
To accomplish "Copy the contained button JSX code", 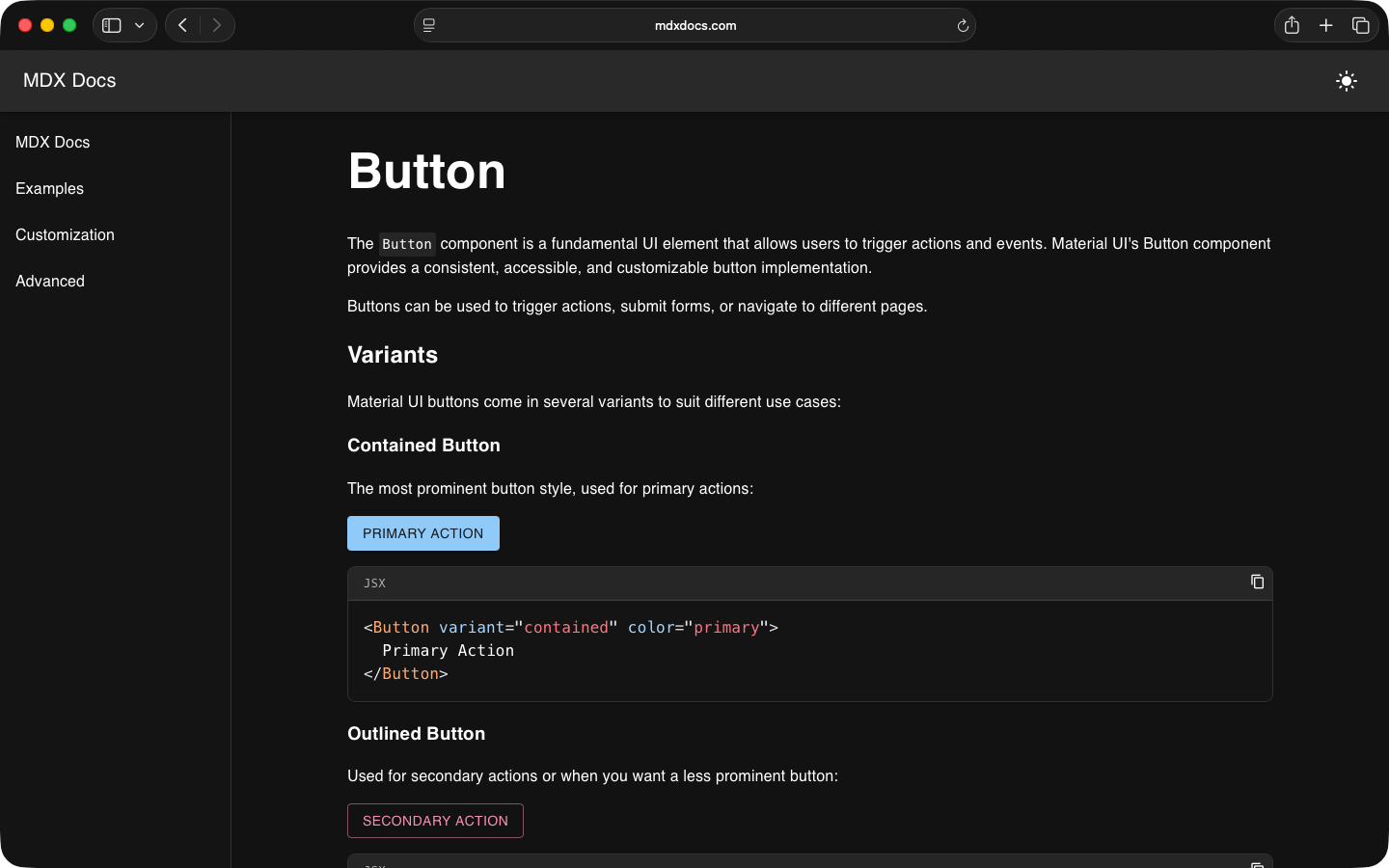I will pos(1257,582).
